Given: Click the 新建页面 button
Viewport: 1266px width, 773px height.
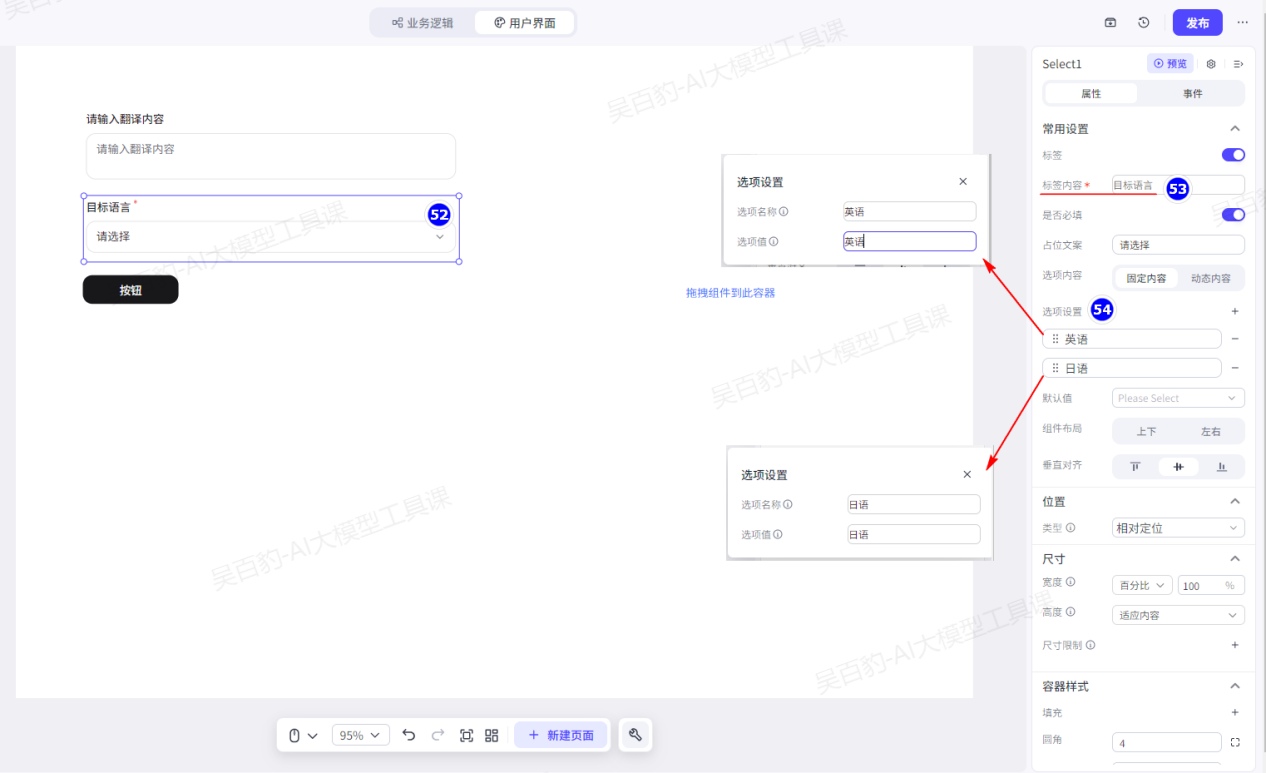Looking at the screenshot, I should pos(561,735).
